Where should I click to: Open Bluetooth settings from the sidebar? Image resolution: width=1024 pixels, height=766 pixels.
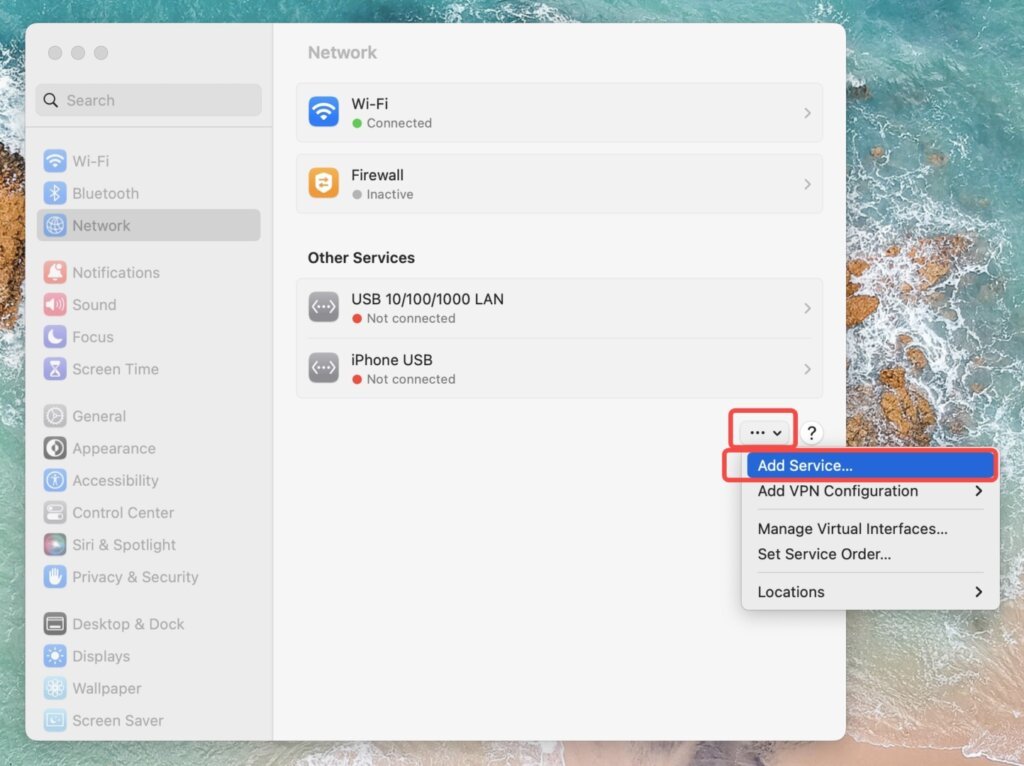(54, 193)
